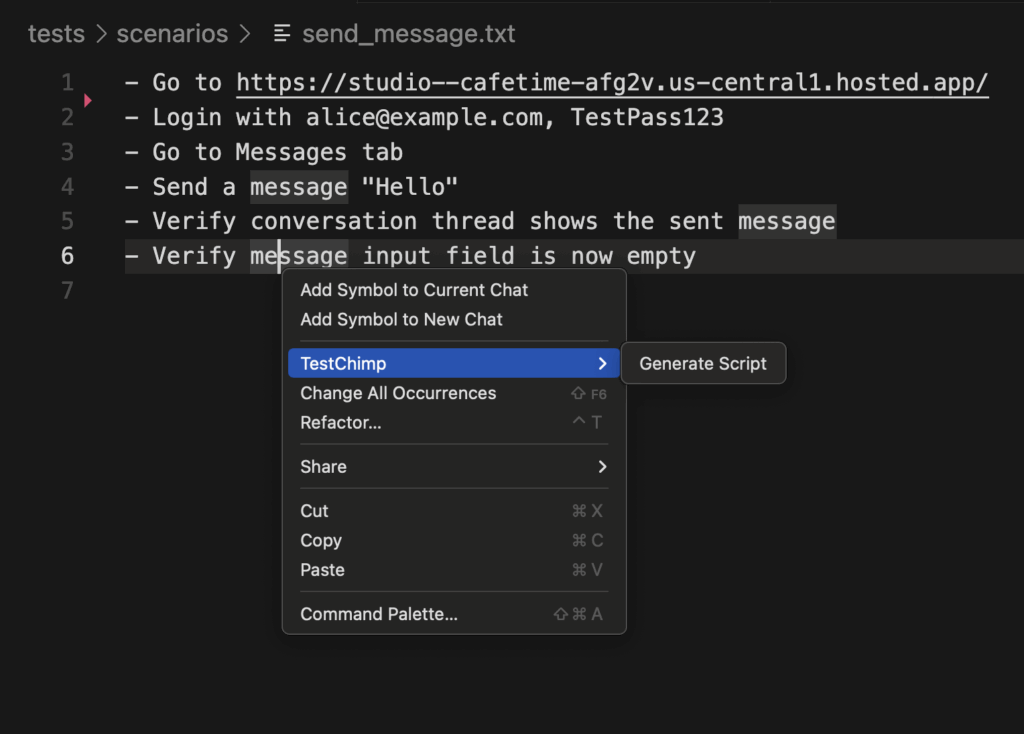This screenshot has height=734, width=1024.
Task: Expand the Share submenu arrow
Action: pos(602,467)
